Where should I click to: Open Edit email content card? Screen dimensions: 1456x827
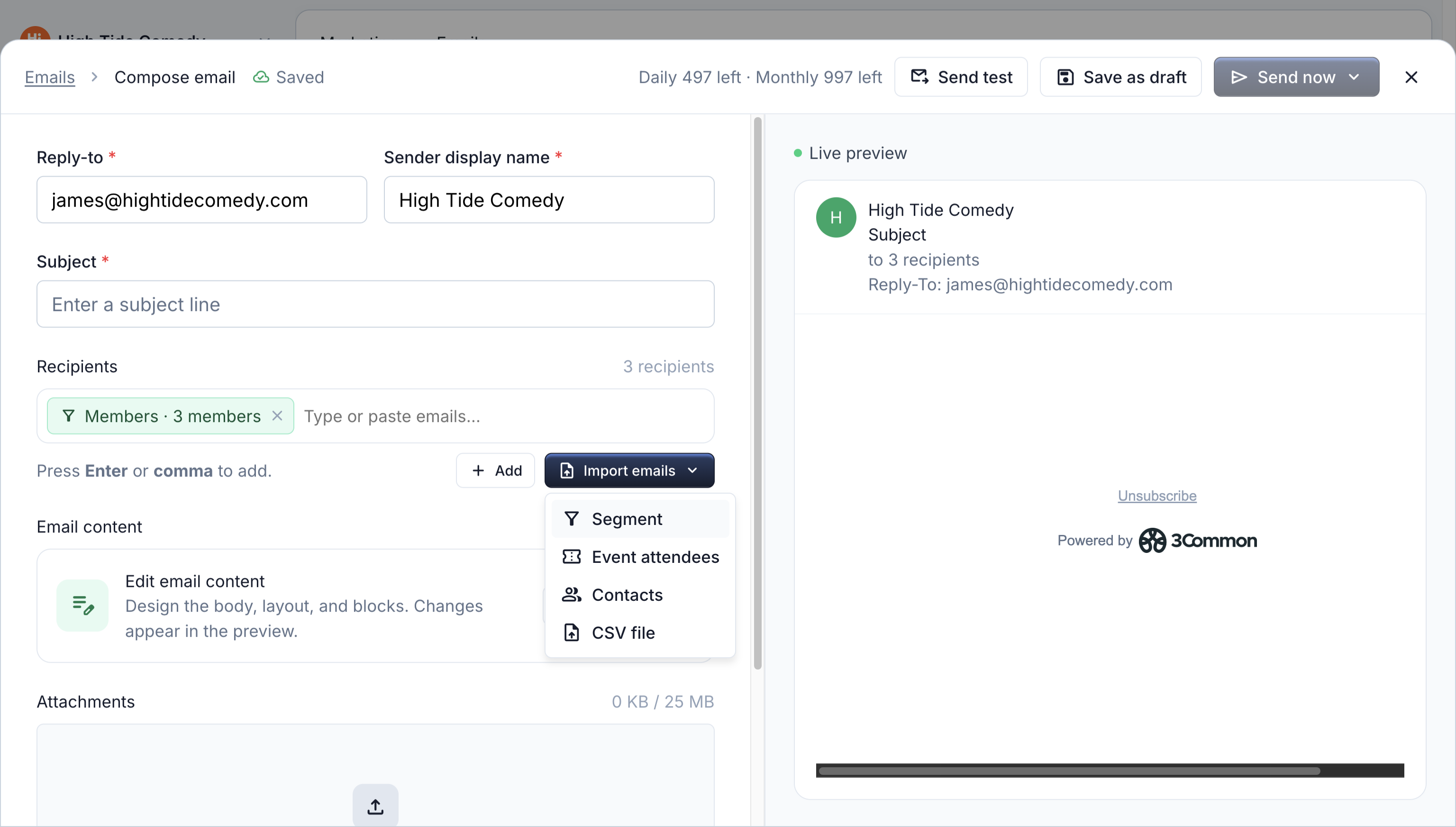(375, 606)
